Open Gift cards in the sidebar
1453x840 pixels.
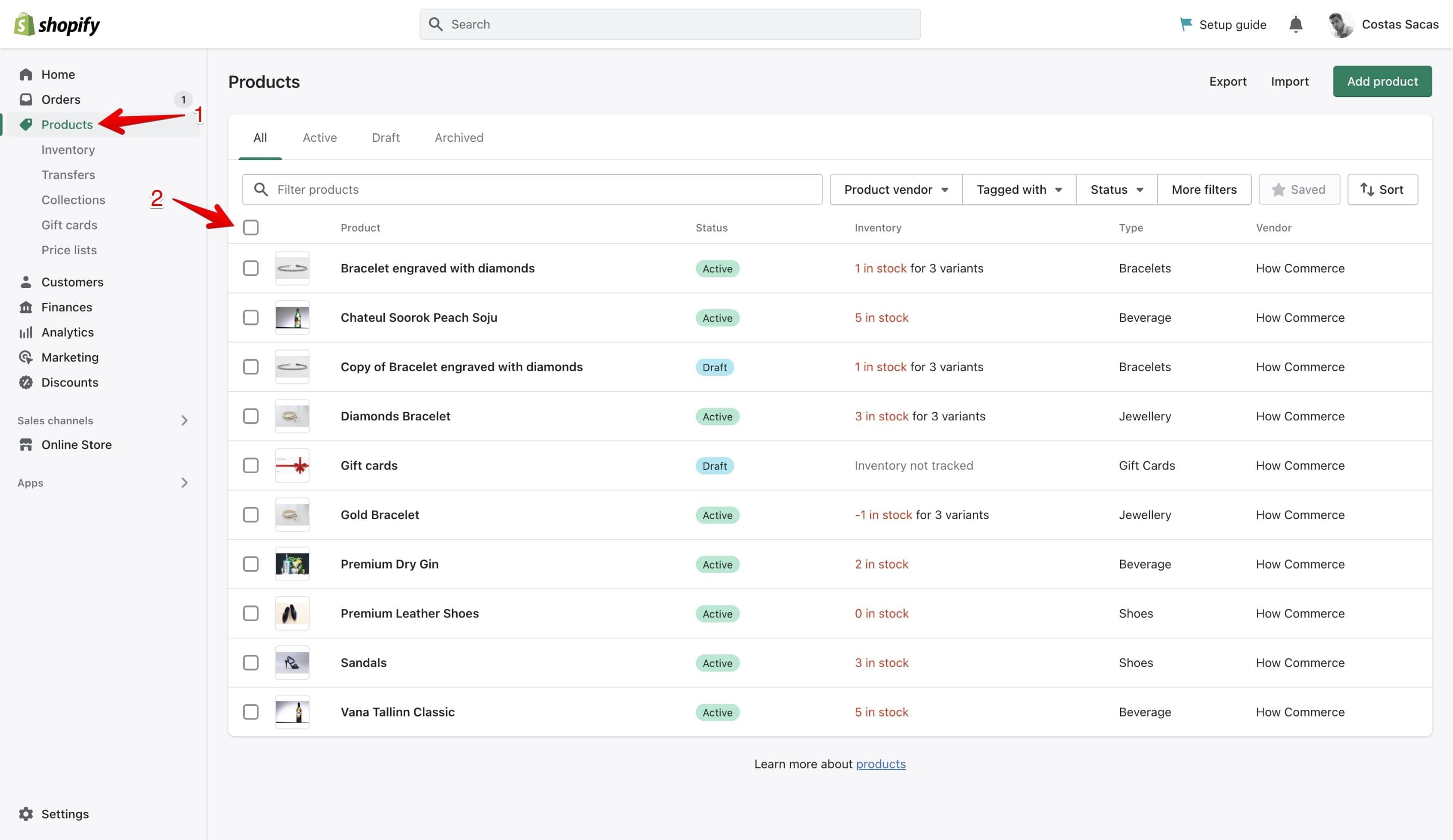coord(69,225)
